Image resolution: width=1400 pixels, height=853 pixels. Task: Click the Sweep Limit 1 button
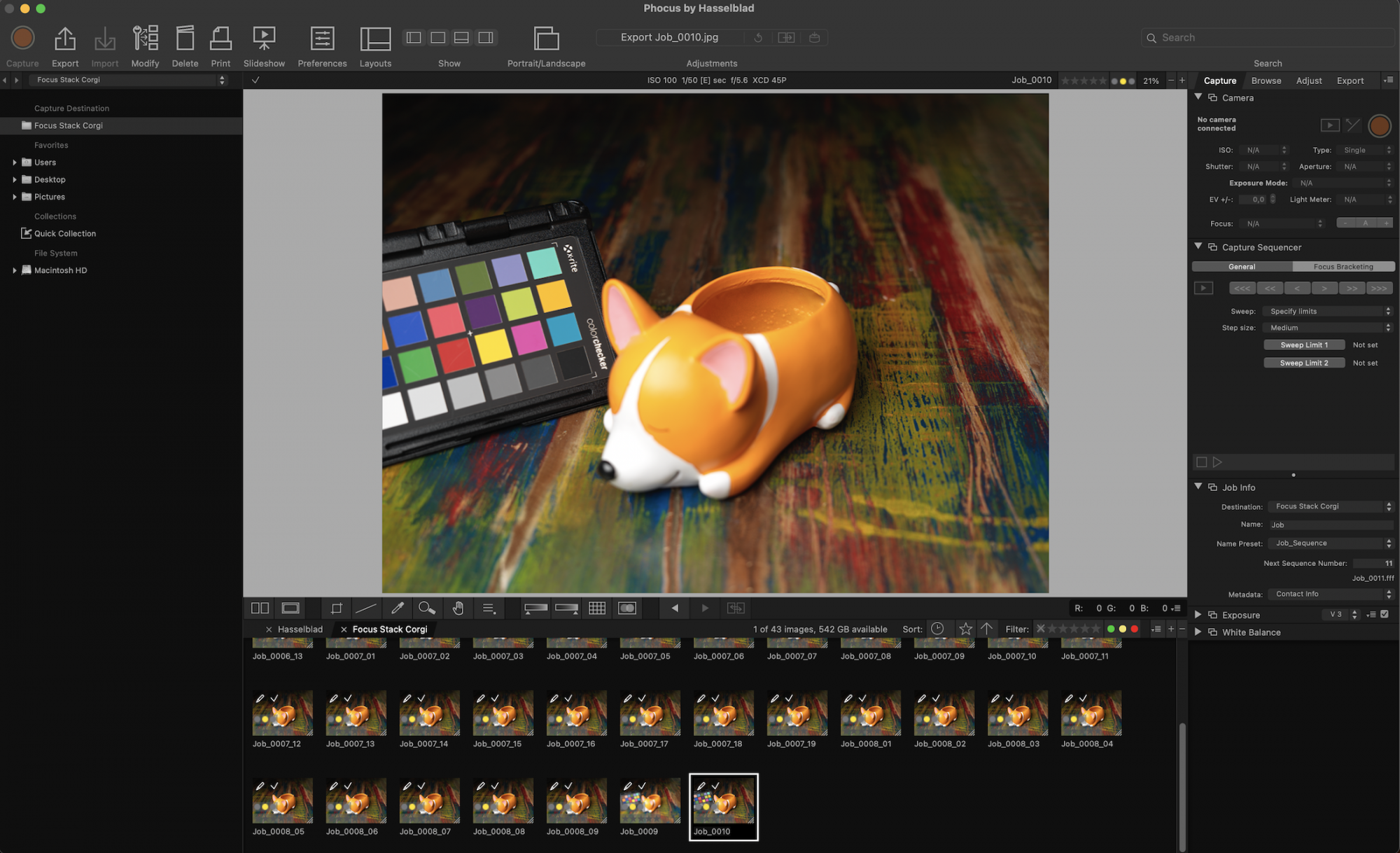[1304, 345]
